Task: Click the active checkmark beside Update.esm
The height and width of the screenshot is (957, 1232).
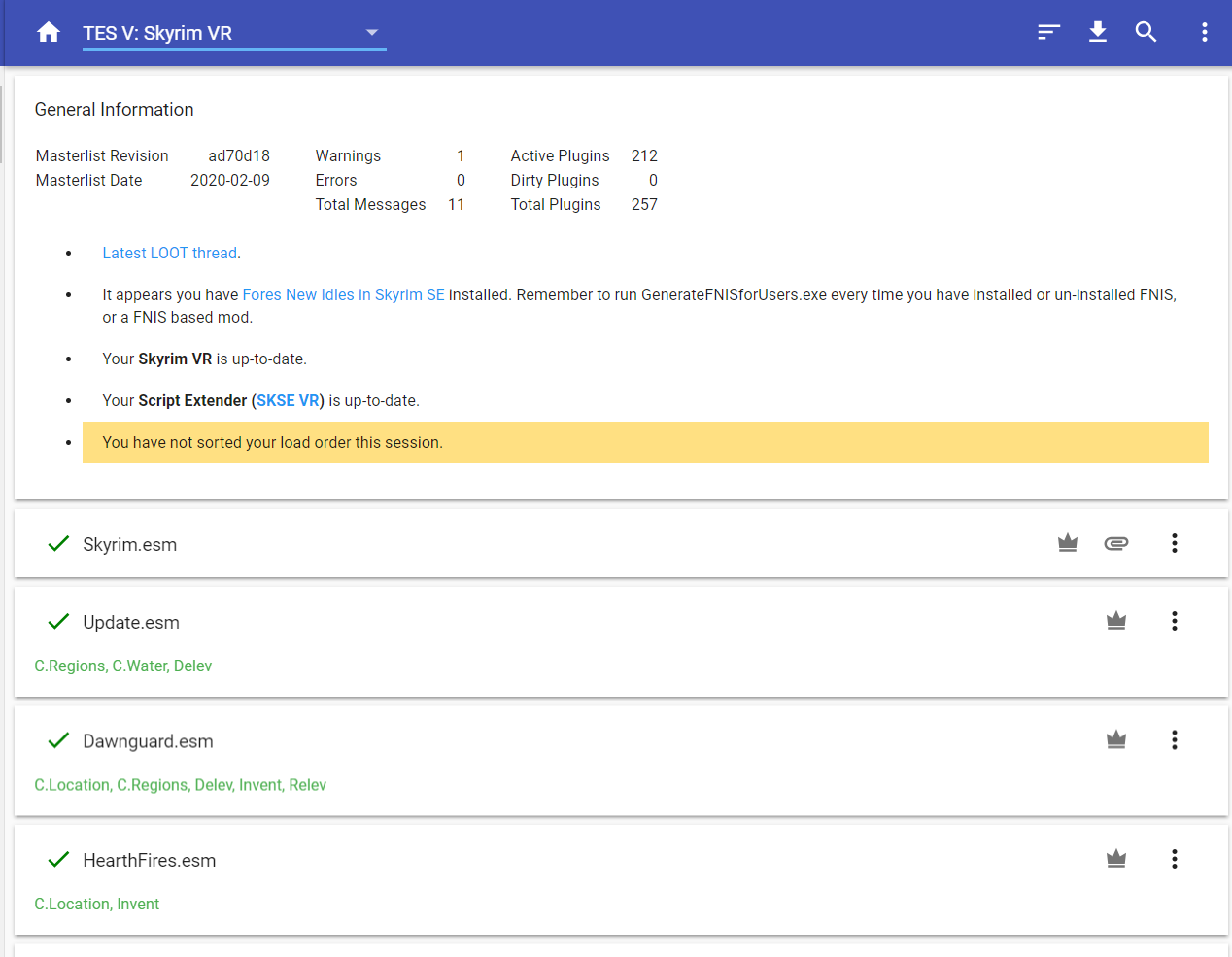Action: tap(58, 621)
